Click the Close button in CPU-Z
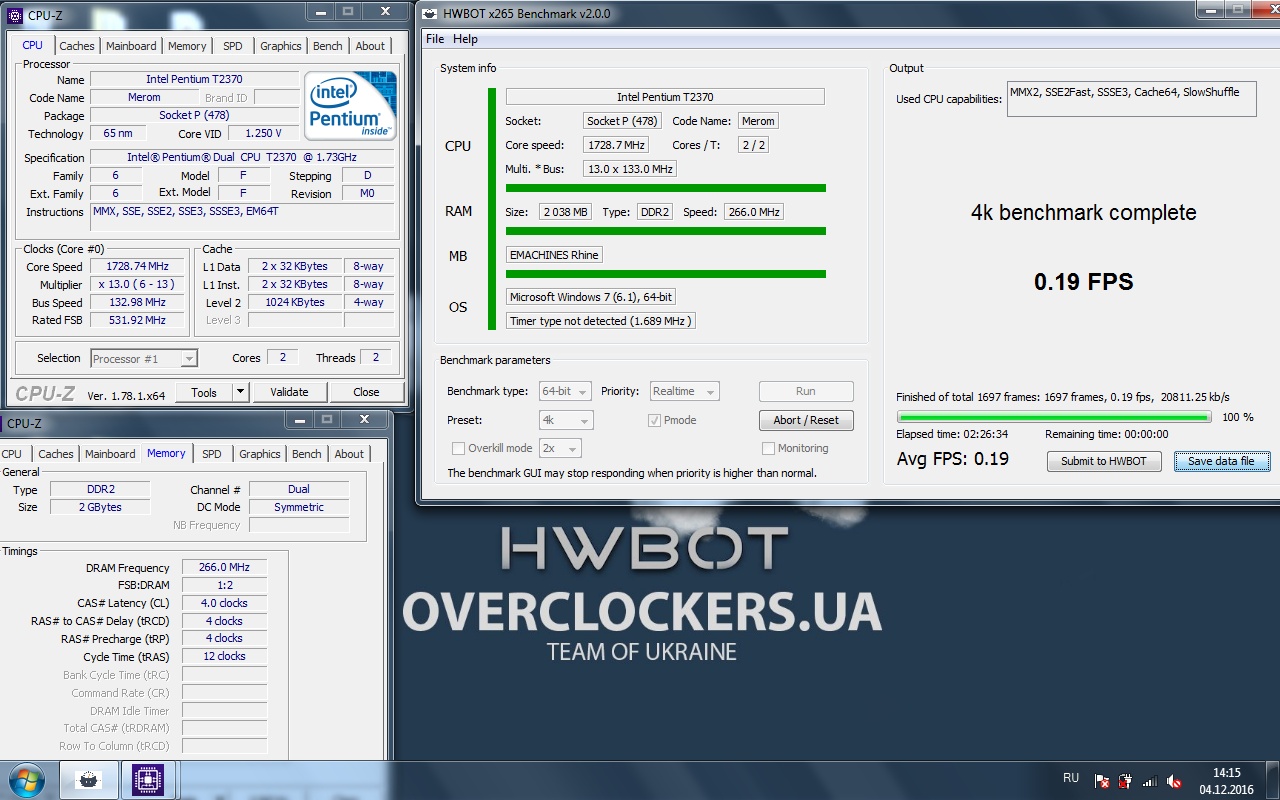The width and height of the screenshot is (1280, 800). (x=366, y=392)
